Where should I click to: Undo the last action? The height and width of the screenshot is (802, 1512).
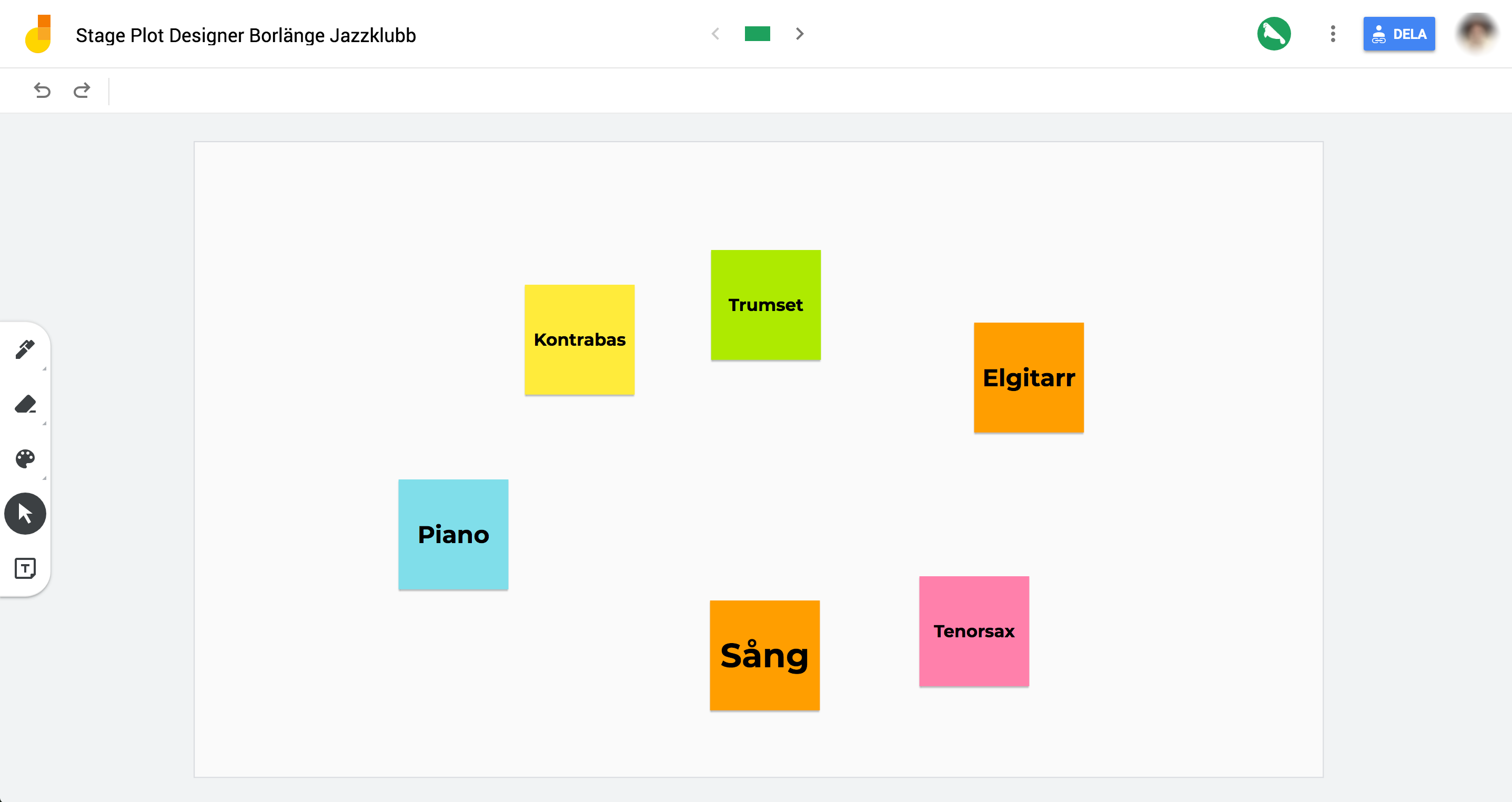(x=42, y=91)
